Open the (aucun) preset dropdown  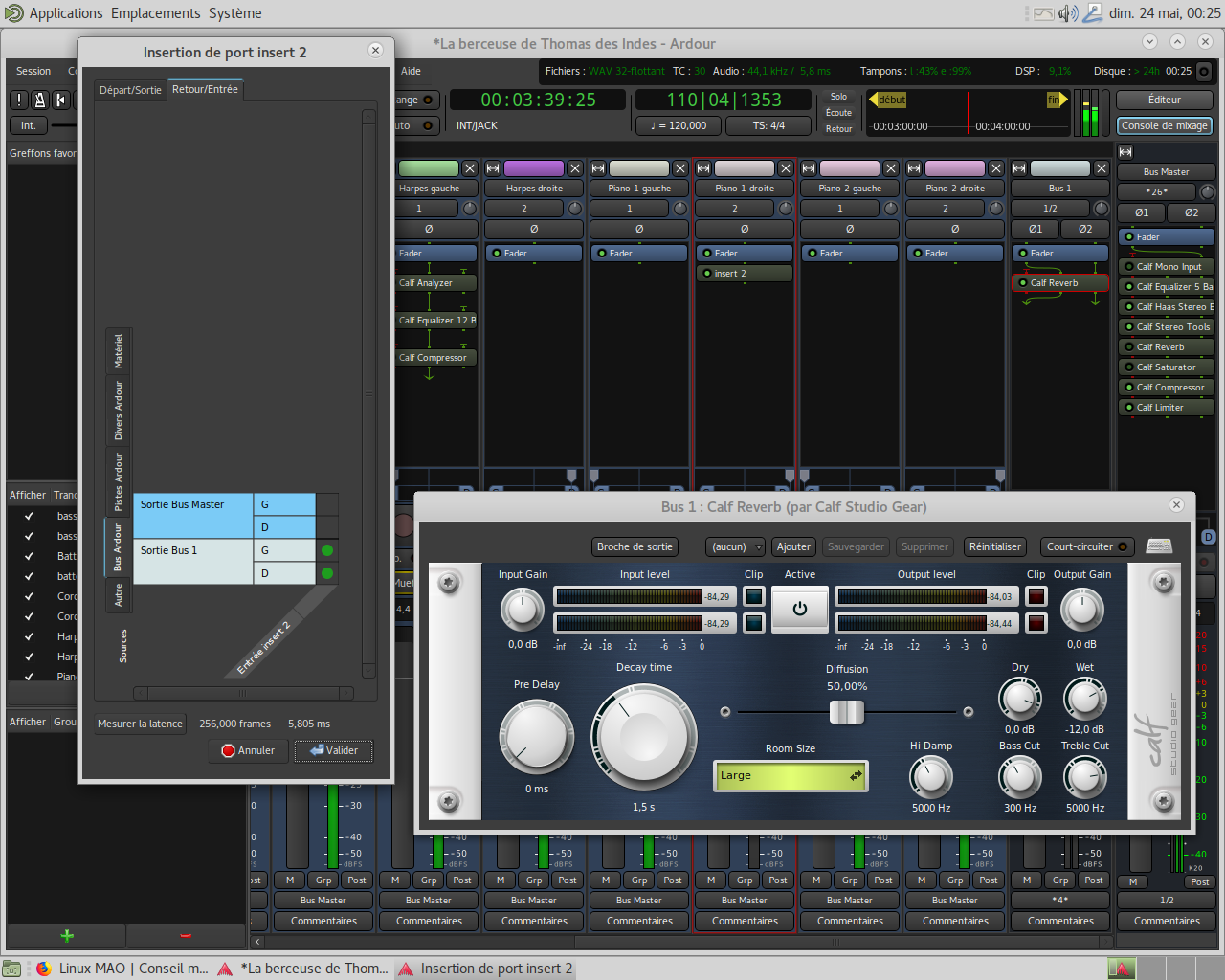point(735,546)
